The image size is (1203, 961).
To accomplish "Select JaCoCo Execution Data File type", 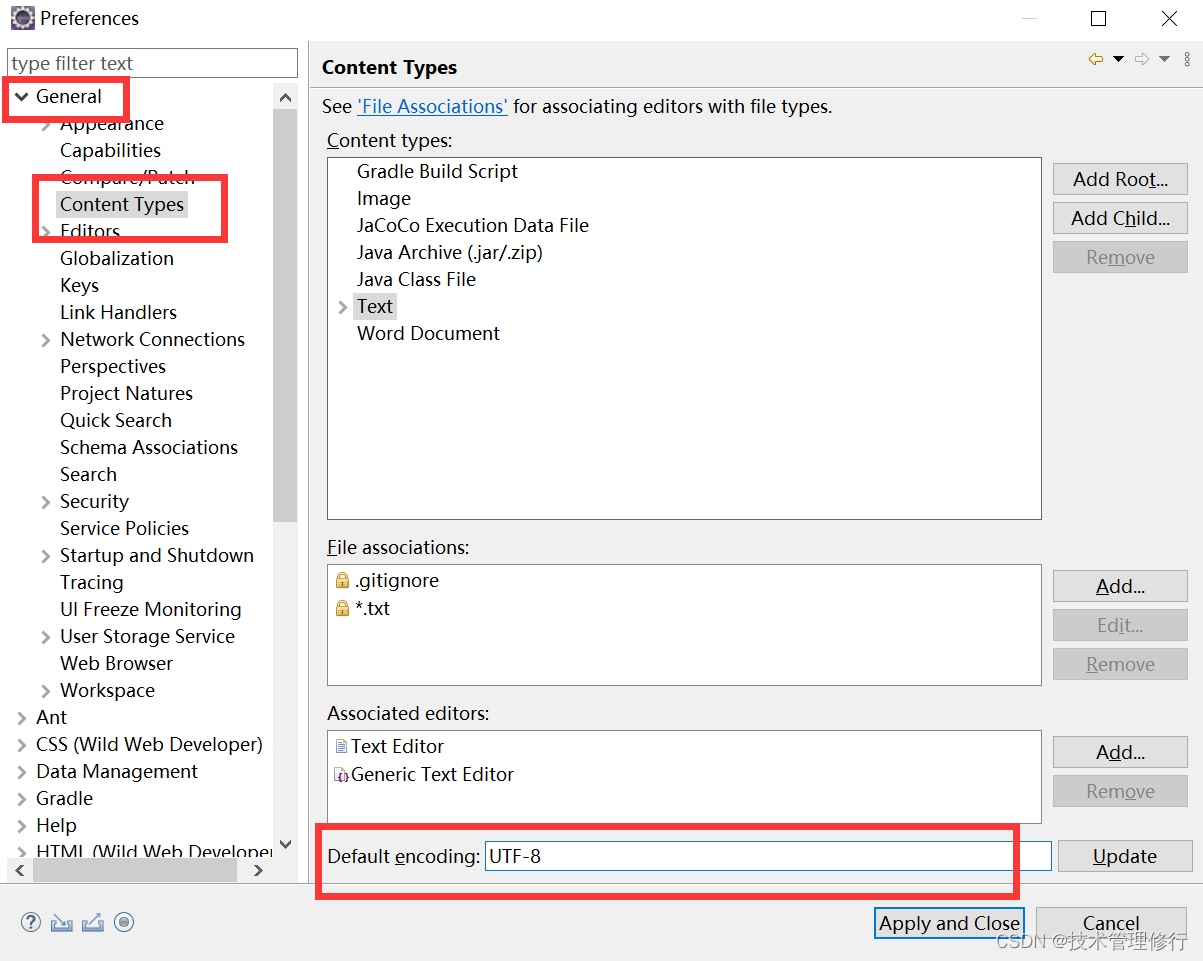I will pos(473,225).
